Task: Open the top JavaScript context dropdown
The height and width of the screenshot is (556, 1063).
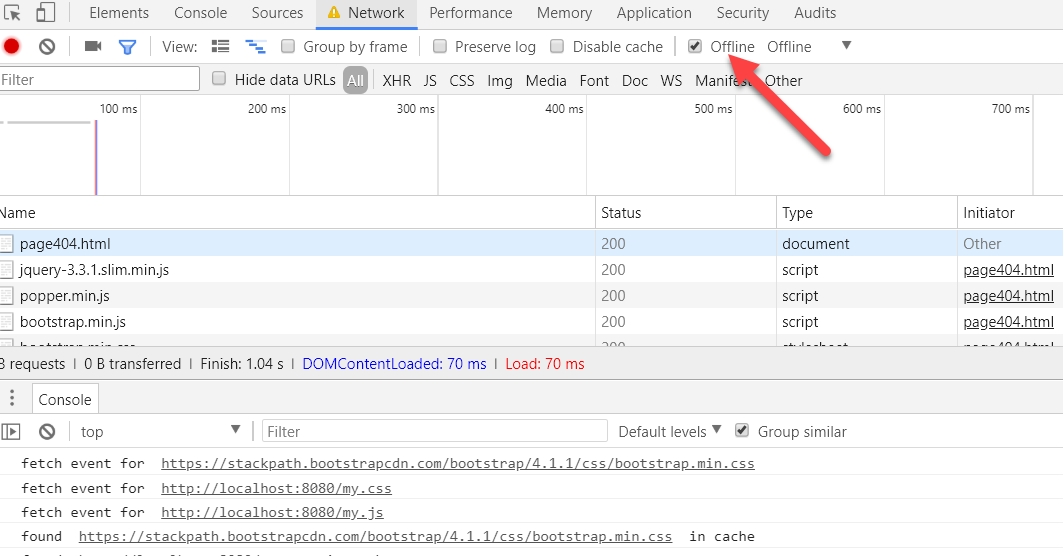Action: coord(160,431)
